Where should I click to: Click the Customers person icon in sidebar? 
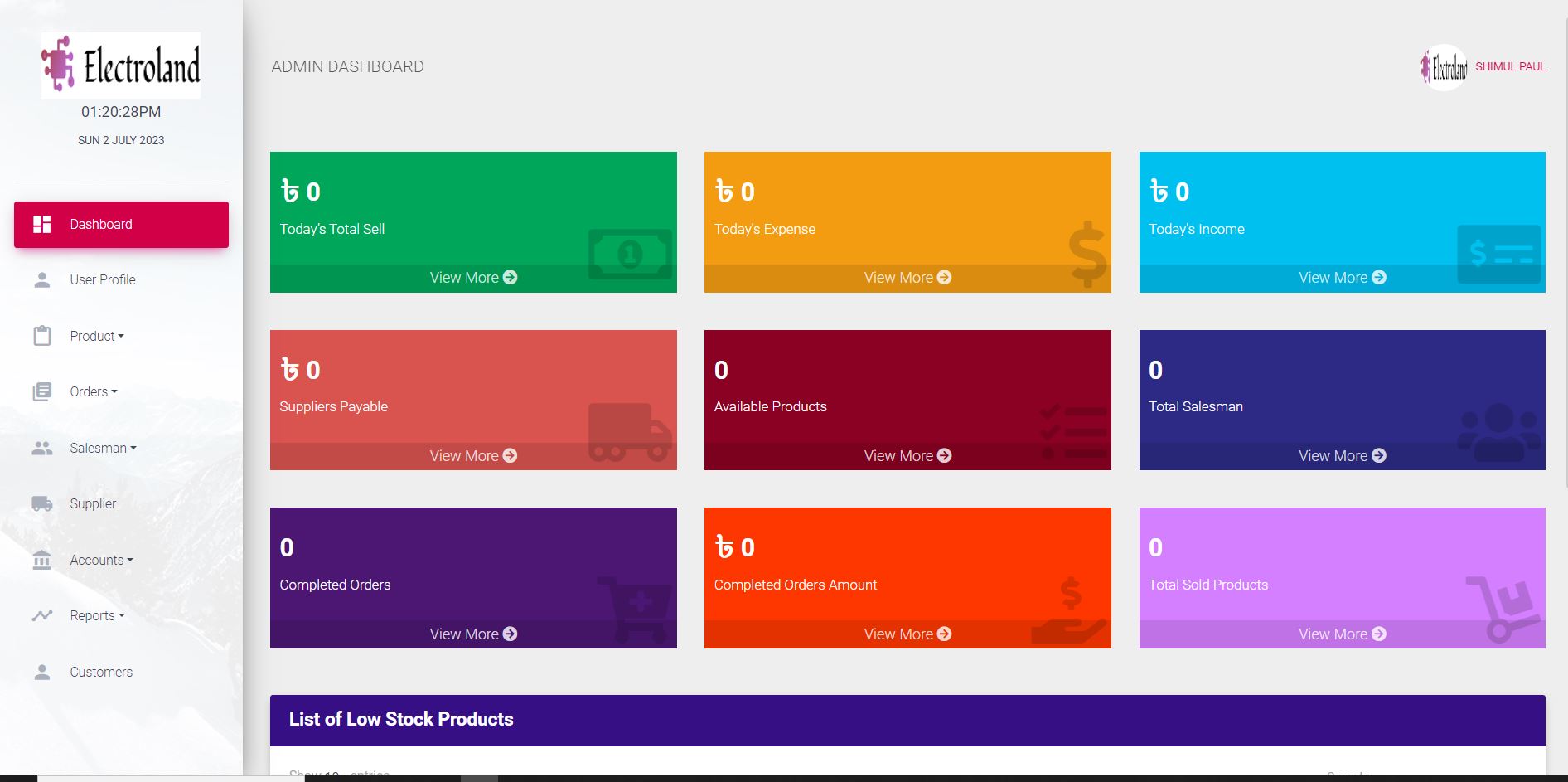point(42,672)
